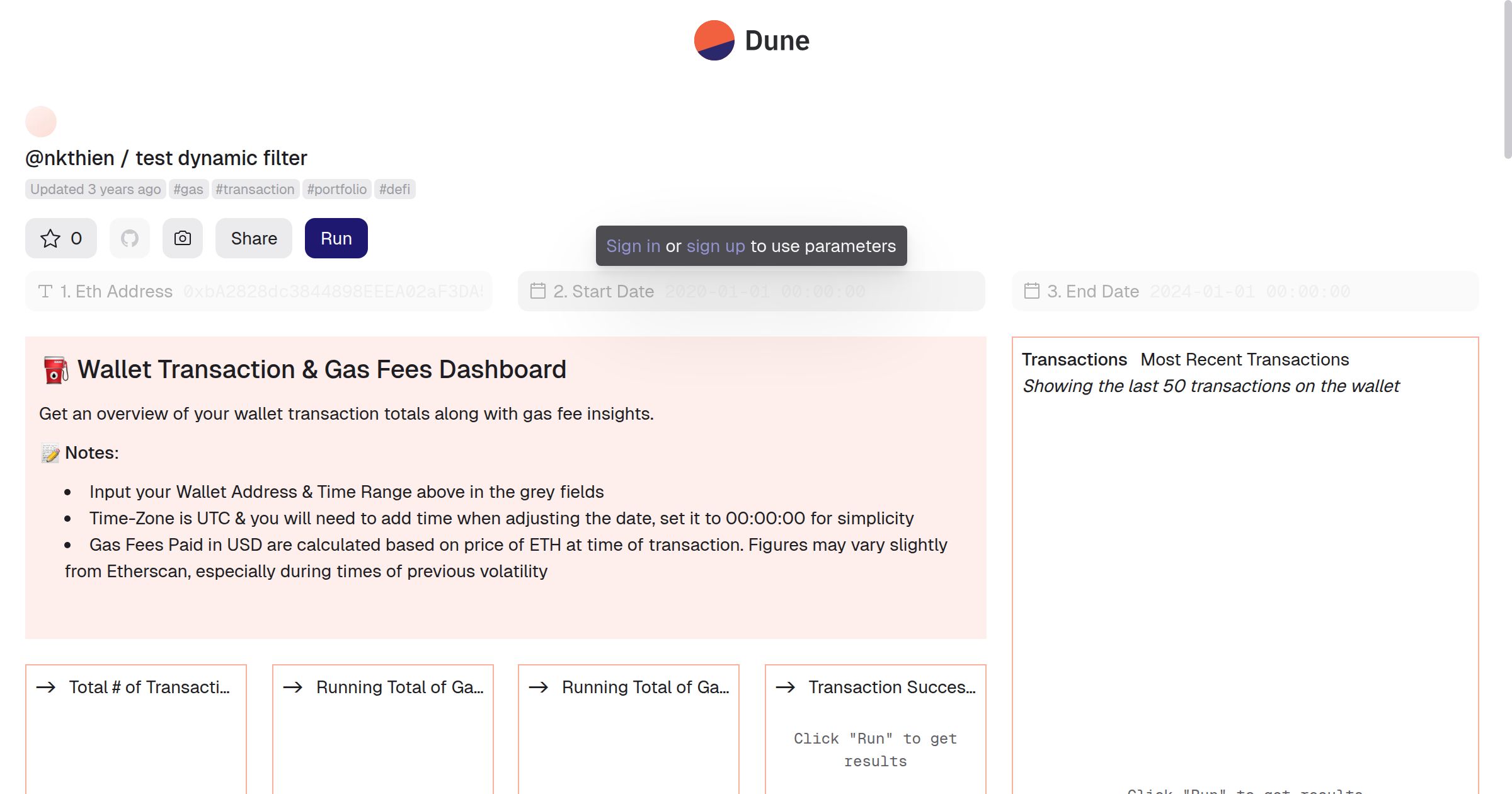Click the nkthien user avatar
Viewport: 1512px width, 794px height.
[x=41, y=121]
